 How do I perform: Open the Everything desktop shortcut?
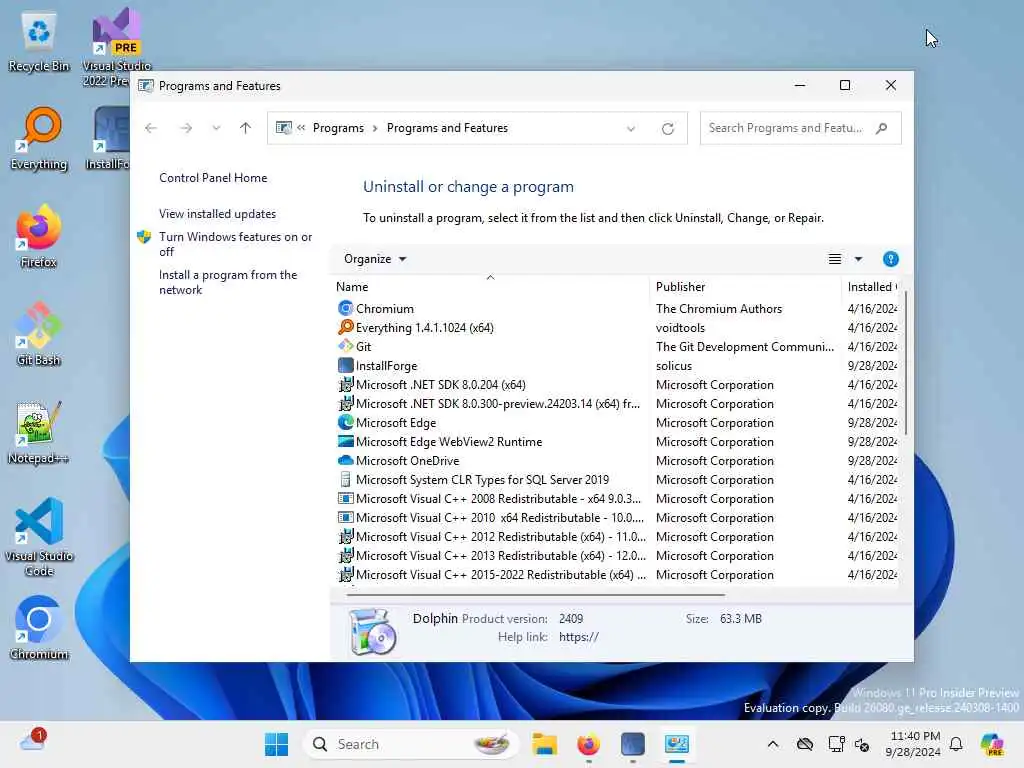(39, 139)
